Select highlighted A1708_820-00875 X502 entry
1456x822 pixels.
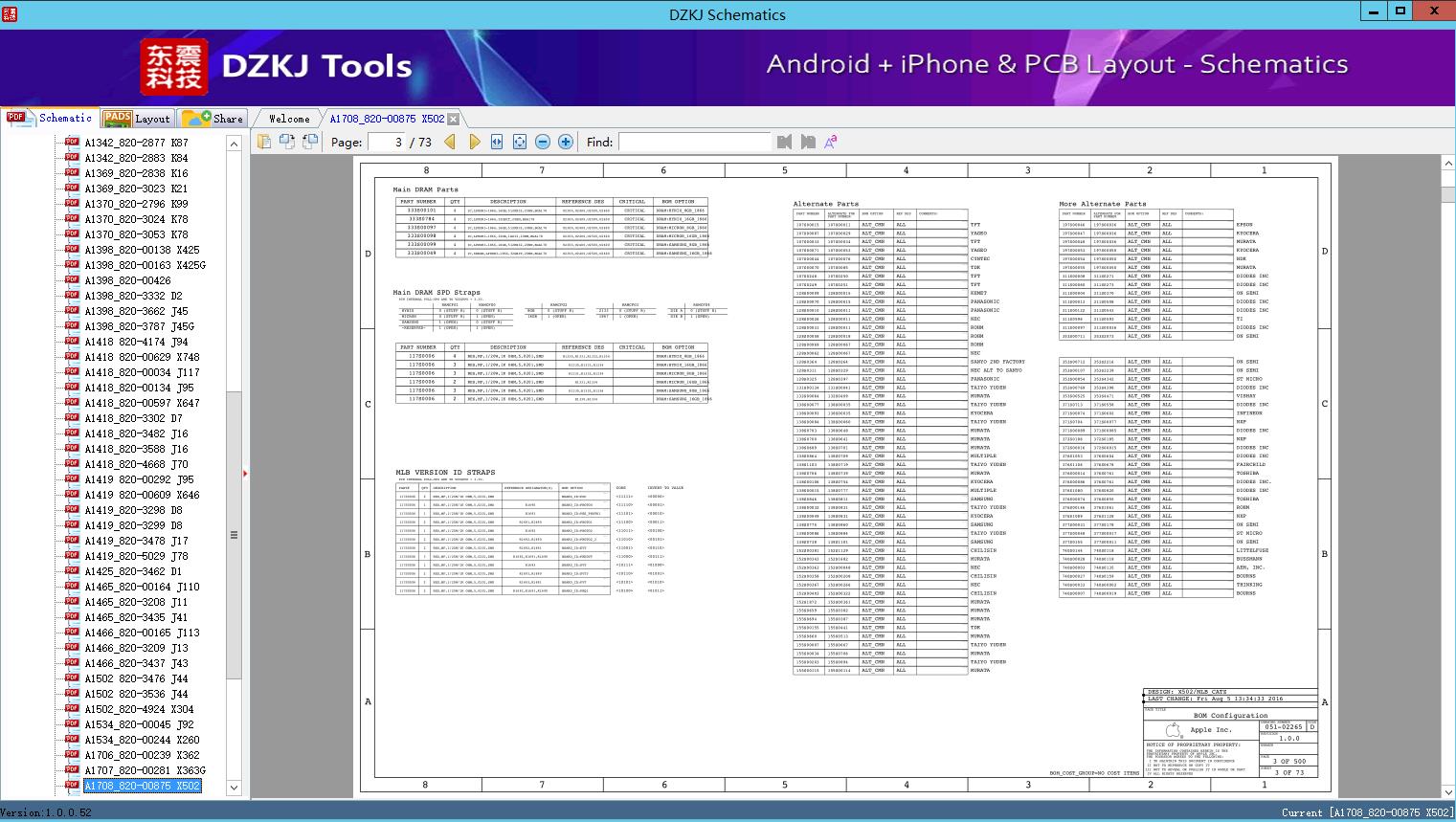142,786
